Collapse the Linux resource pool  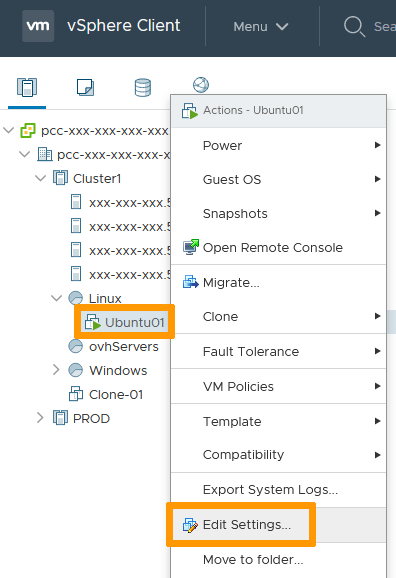pyautogui.click(x=56, y=298)
